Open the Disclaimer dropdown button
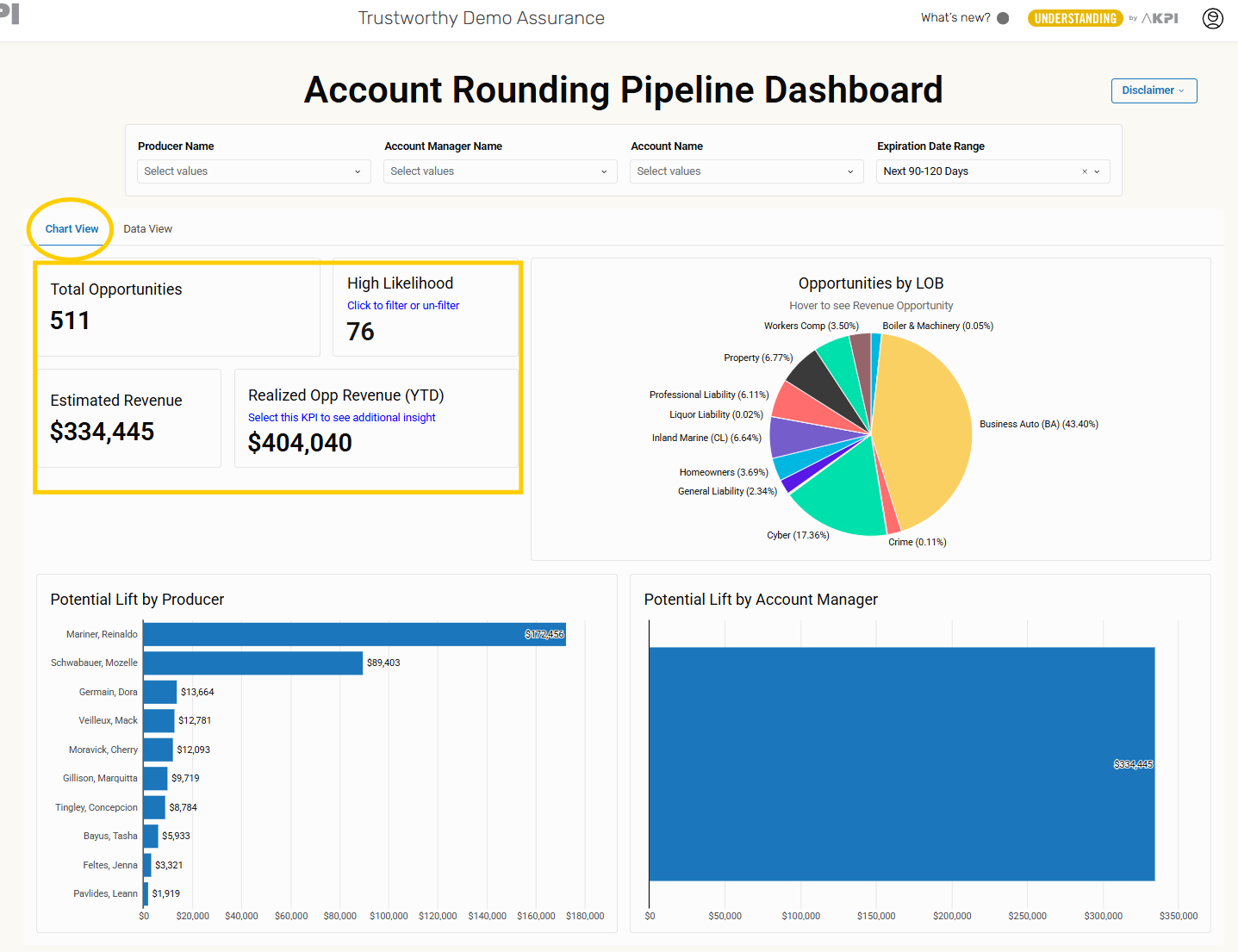 coord(1154,90)
